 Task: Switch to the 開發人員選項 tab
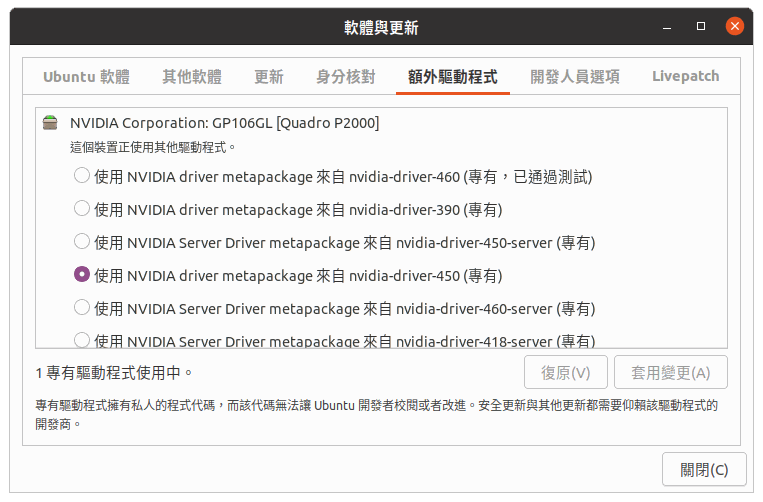[575, 76]
